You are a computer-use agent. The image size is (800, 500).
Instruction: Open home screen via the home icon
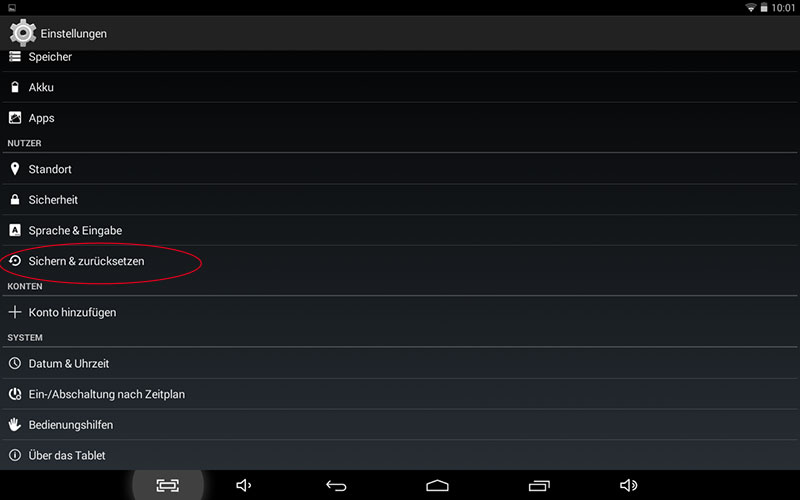pos(437,485)
